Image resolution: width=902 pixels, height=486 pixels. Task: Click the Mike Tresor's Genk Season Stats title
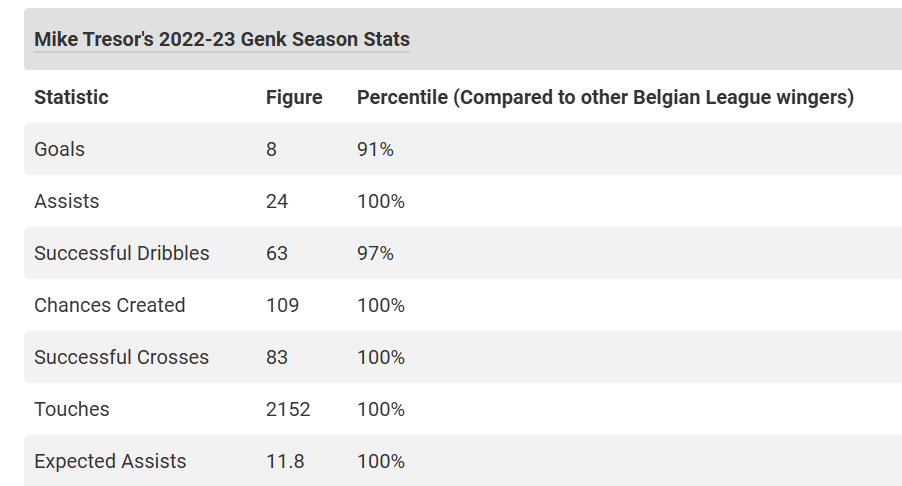pos(221,40)
